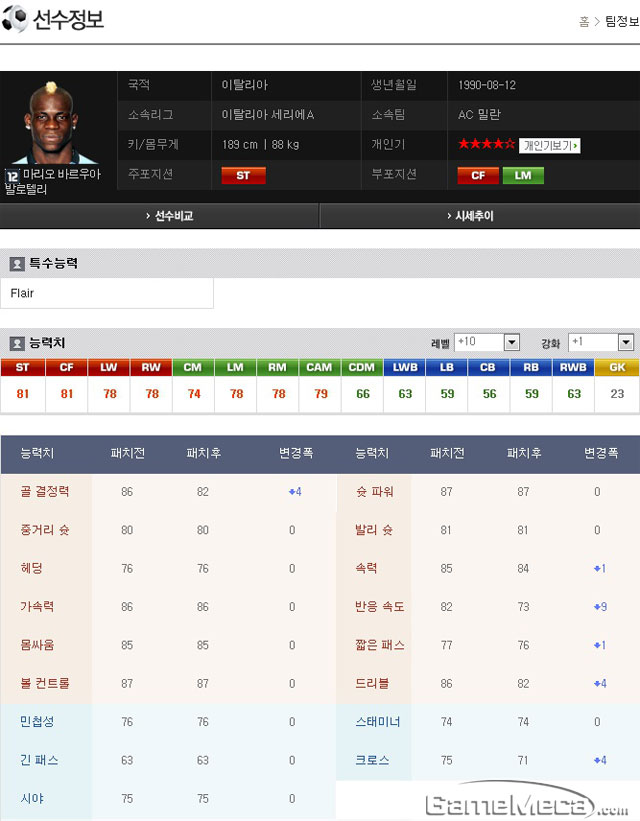Open 개인기보기 skill moves button

coord(550,145)
